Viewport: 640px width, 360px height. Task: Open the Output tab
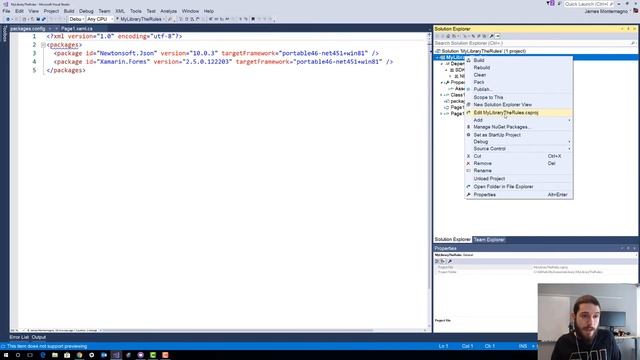[x=39, y=337]
